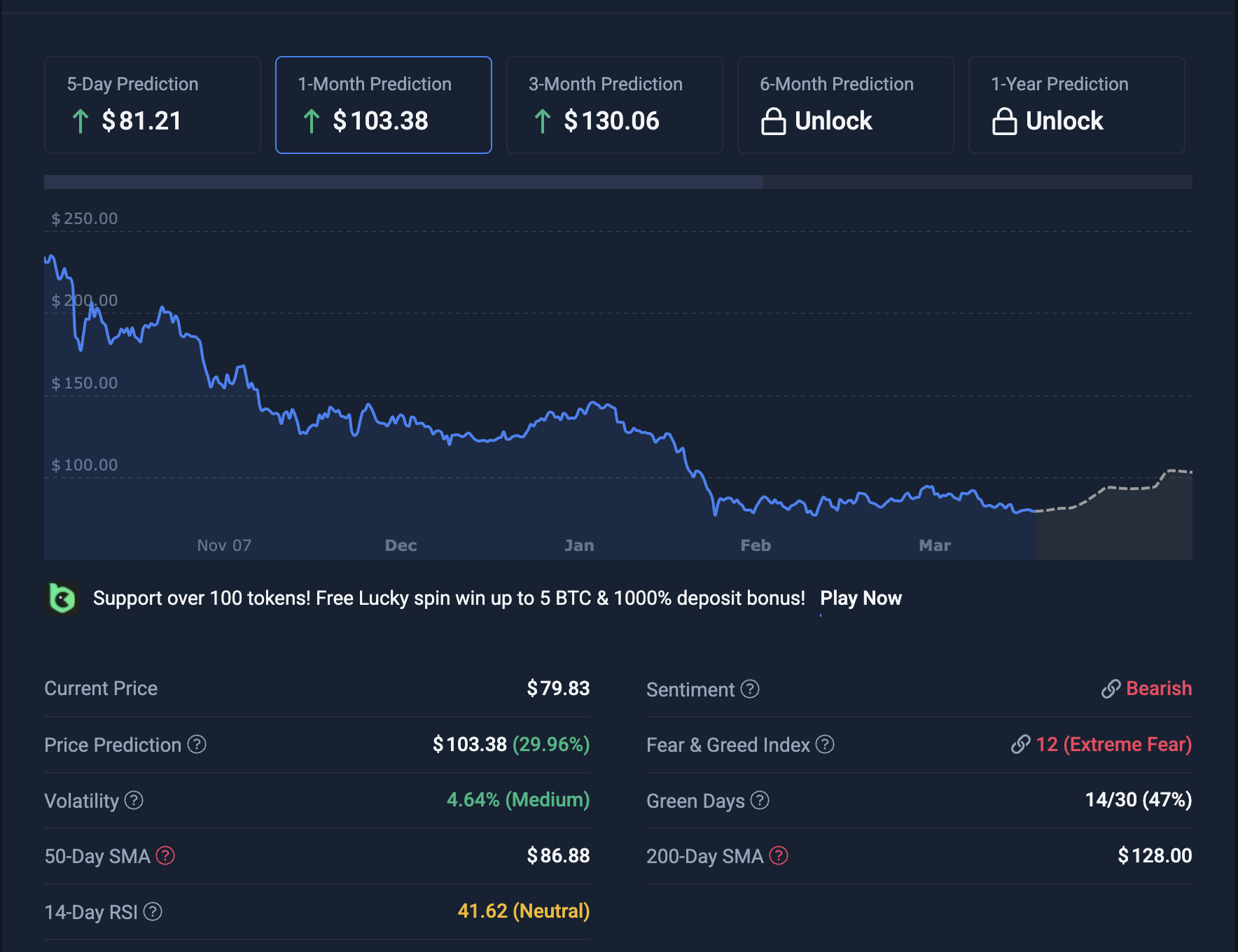Image resolution: width=1238 pixels, height=952 pixels.
Task: Click the help icon beside Sentiment
Action: (x=750, y=689)
